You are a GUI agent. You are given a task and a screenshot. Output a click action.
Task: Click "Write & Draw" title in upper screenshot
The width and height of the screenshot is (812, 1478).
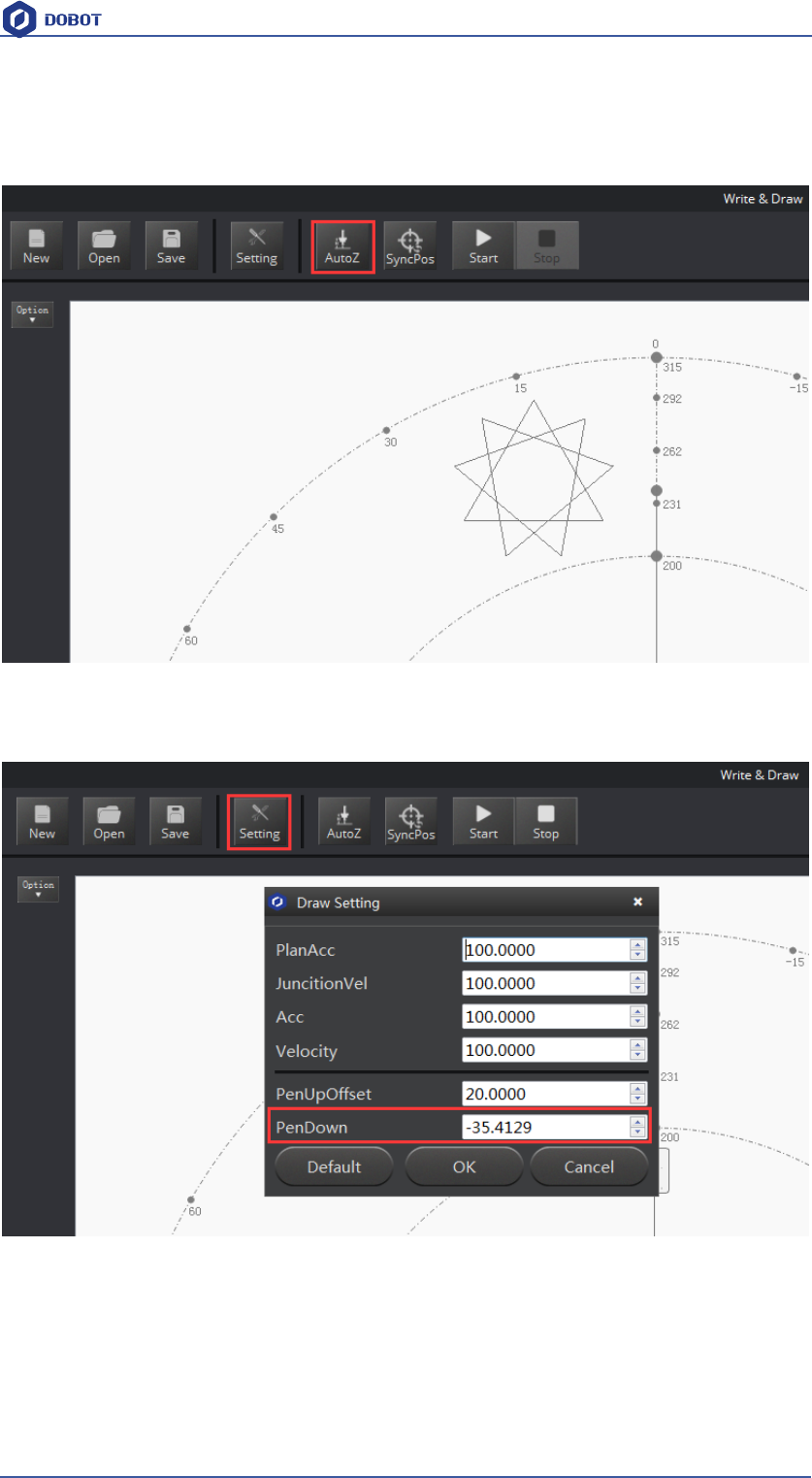coord(763,198)
